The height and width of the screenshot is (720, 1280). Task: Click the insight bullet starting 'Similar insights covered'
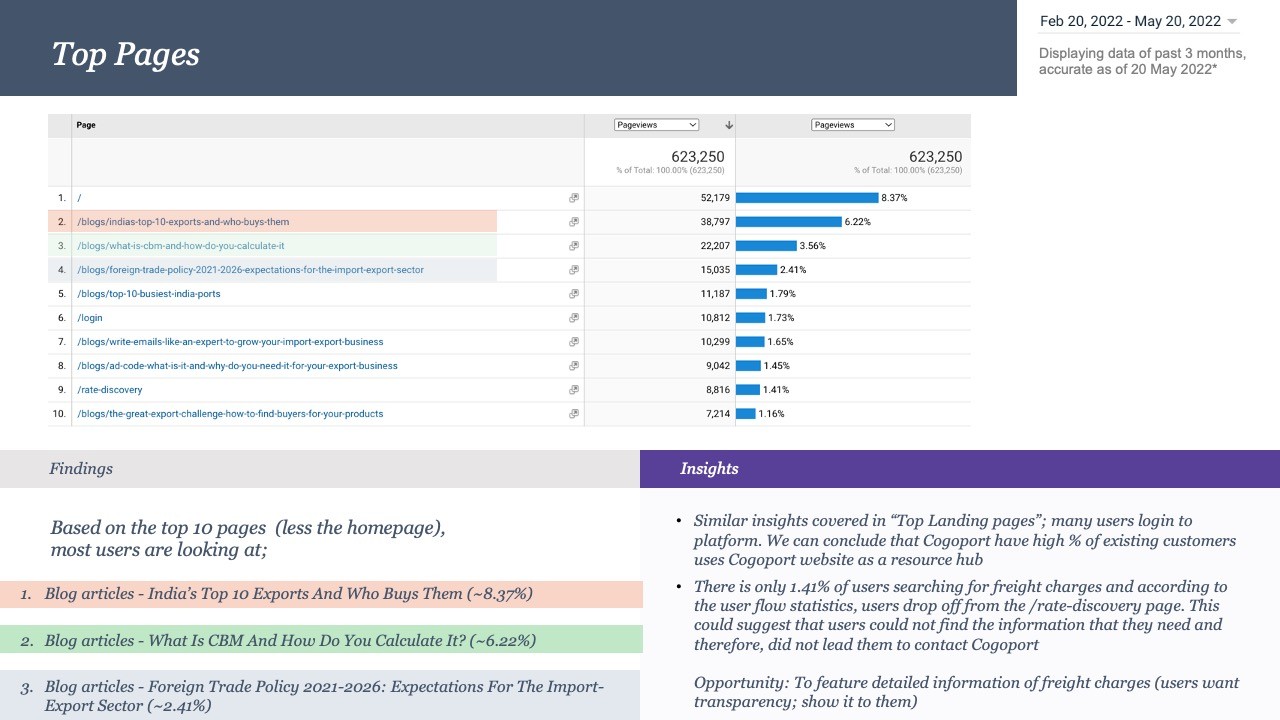[x=965, y=540]
